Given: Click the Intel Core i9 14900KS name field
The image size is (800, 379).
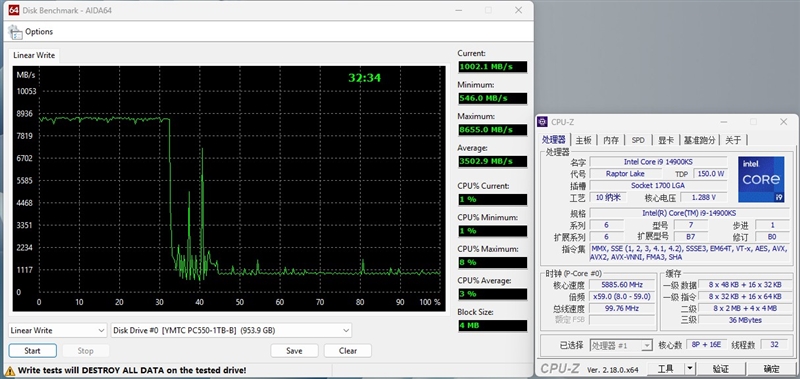Looking at the screenshot, I should pyautogui.click(x=658, y=162).
